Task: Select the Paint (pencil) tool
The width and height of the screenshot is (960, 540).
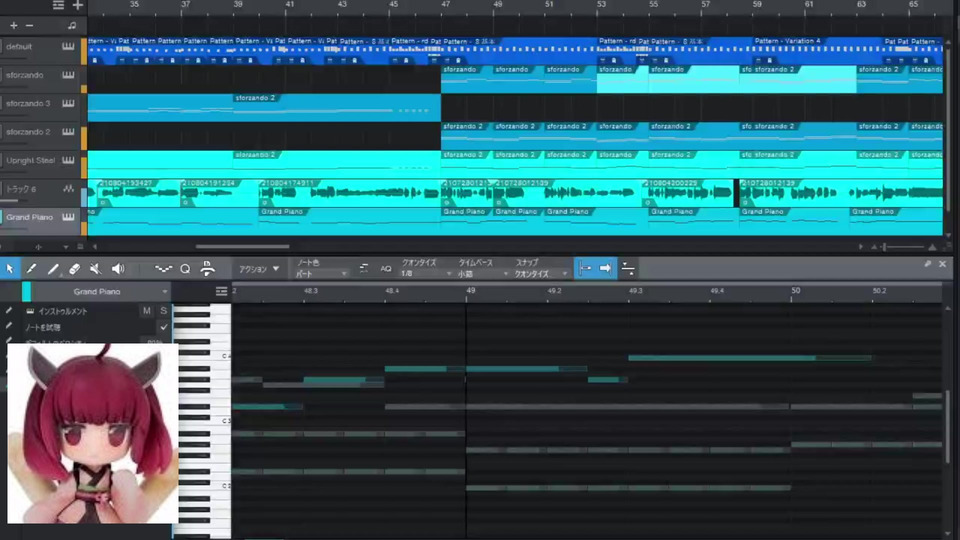Action: click(x=31, y=268)
